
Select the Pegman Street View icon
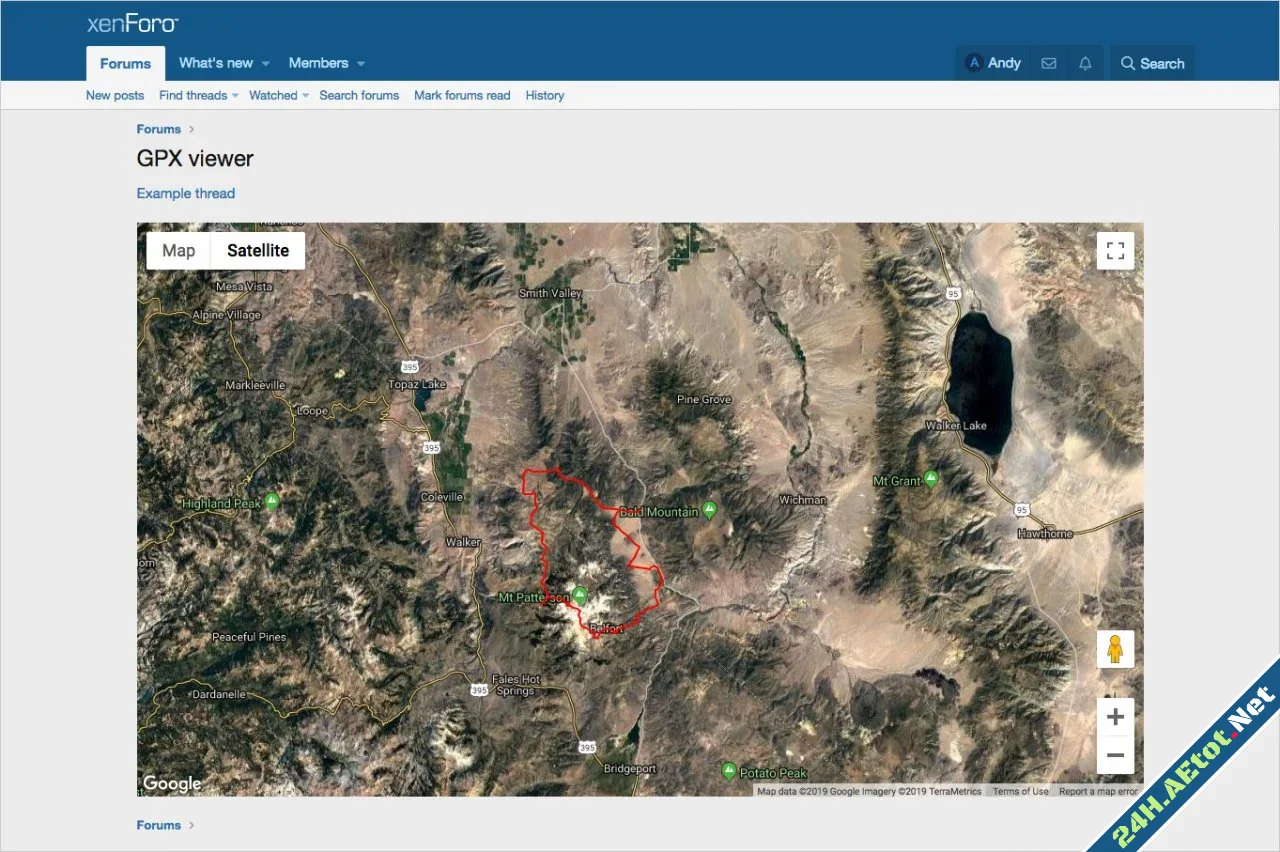(1115, 648)
